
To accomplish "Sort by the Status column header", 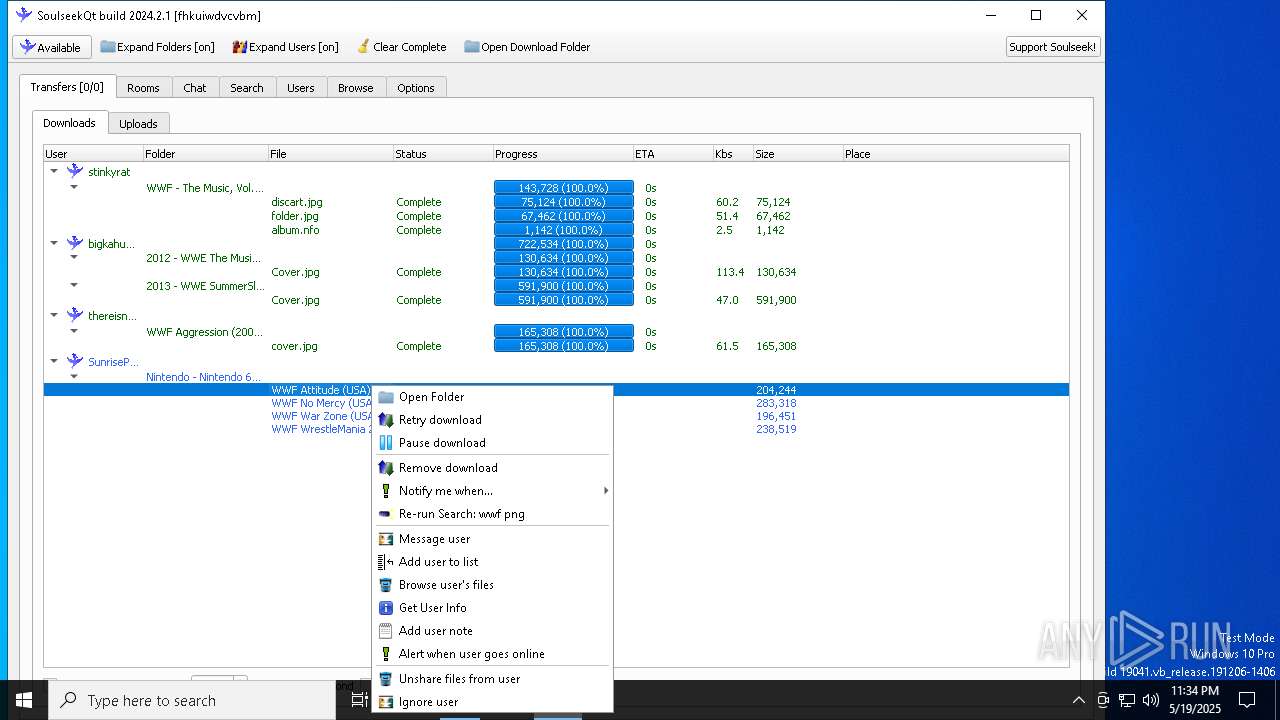I will coord(442,154).
